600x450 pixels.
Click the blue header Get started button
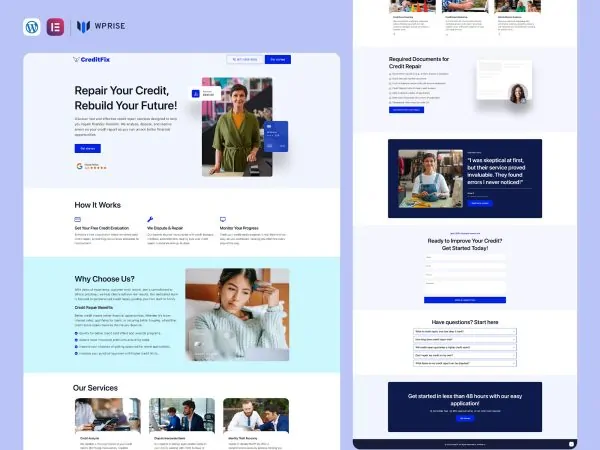(x=278, y=59)
